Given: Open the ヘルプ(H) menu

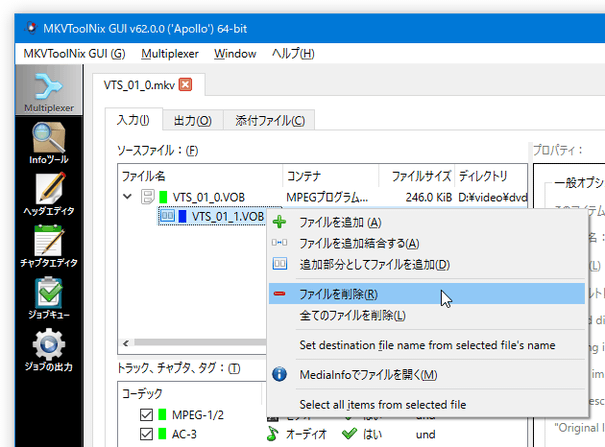Looking at the screenshot, I should [293, 53].
